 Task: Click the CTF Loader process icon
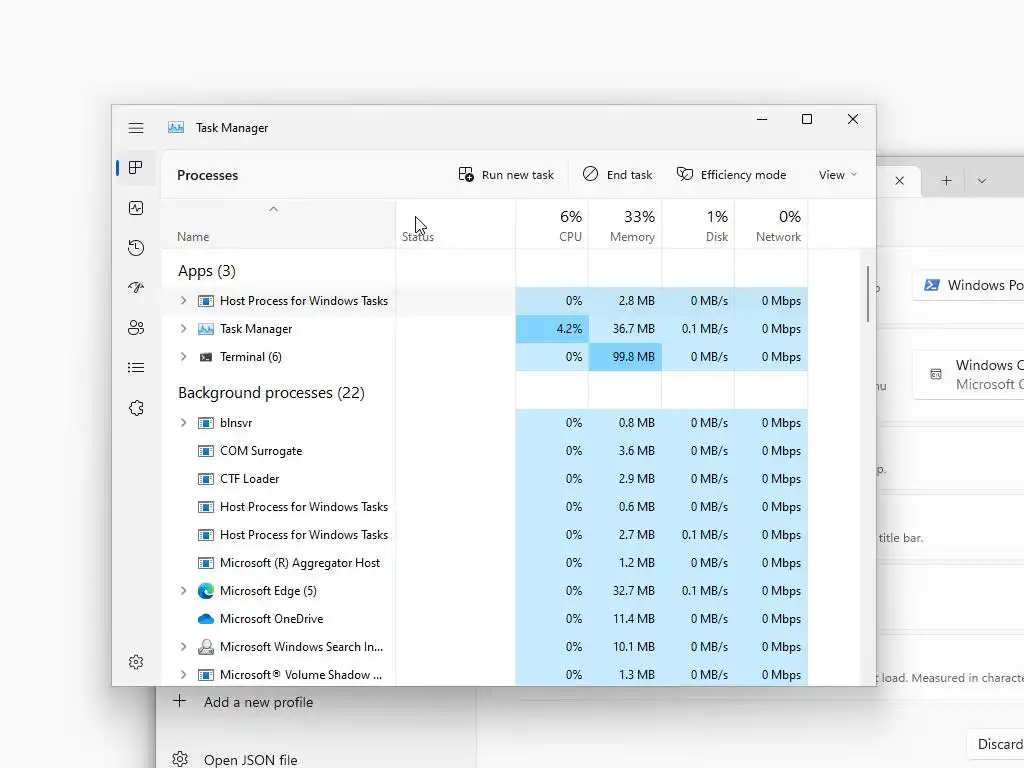(x=206, y=479)
